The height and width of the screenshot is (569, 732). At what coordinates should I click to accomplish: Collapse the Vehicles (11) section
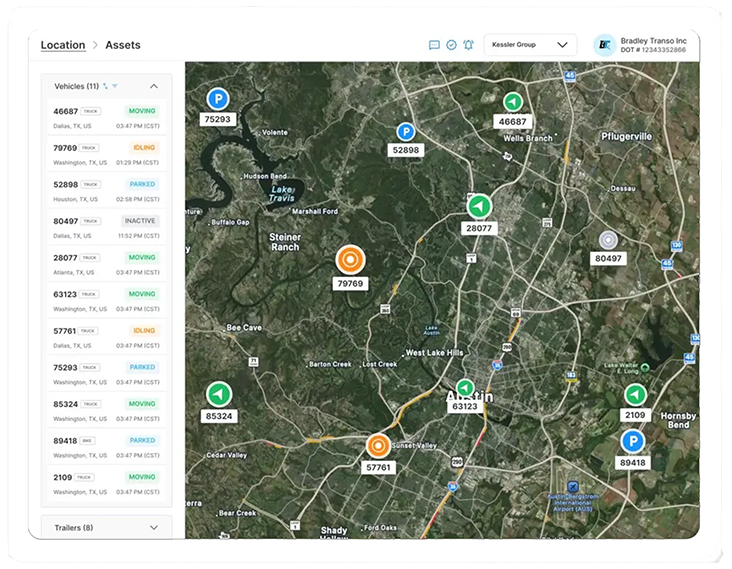[x=154, y=87]
